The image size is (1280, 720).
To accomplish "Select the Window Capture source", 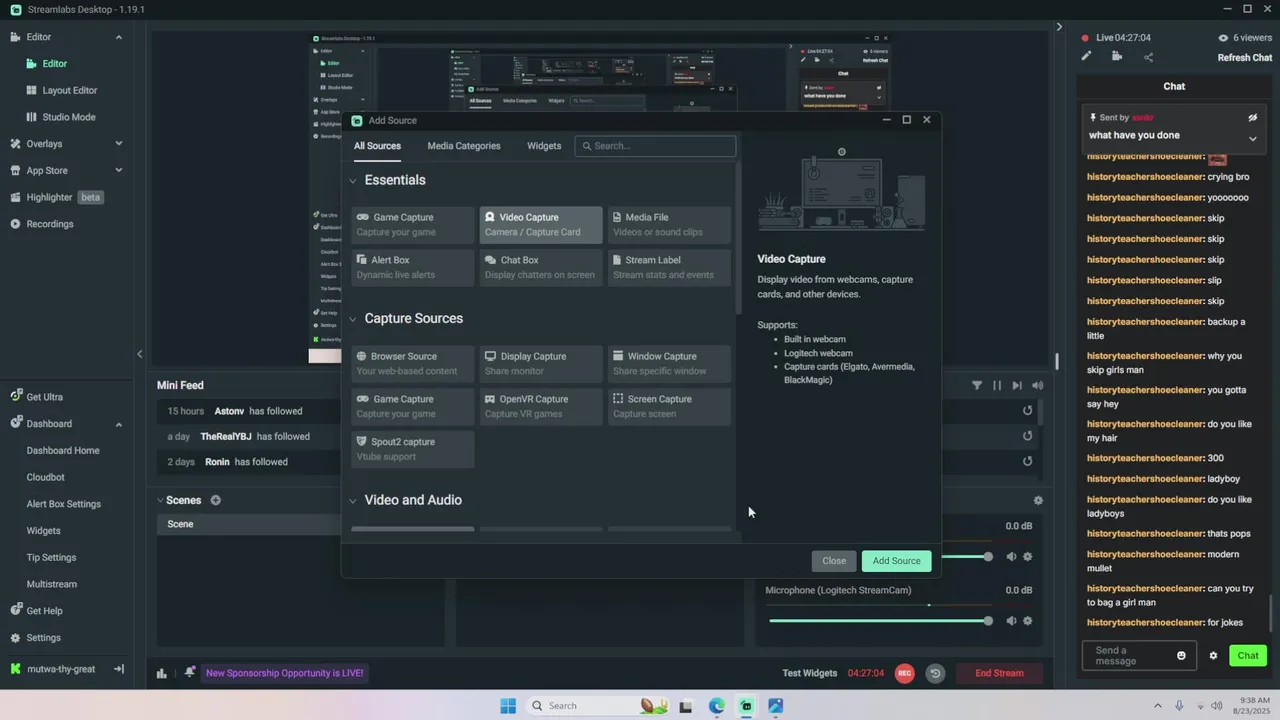I will click(x=669, y=364).
